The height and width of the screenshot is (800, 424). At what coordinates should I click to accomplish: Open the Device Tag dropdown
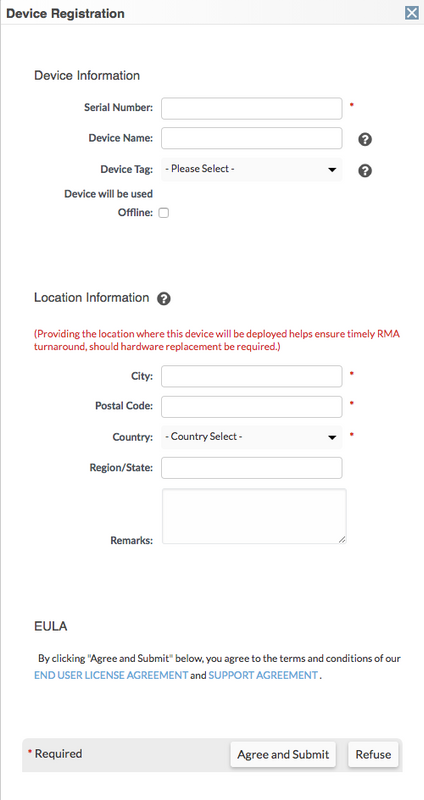(252, 169)
